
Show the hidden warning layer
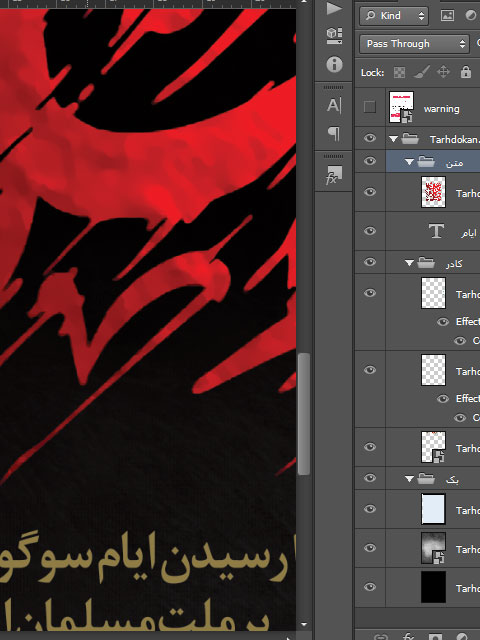click(x=370, y=107)
